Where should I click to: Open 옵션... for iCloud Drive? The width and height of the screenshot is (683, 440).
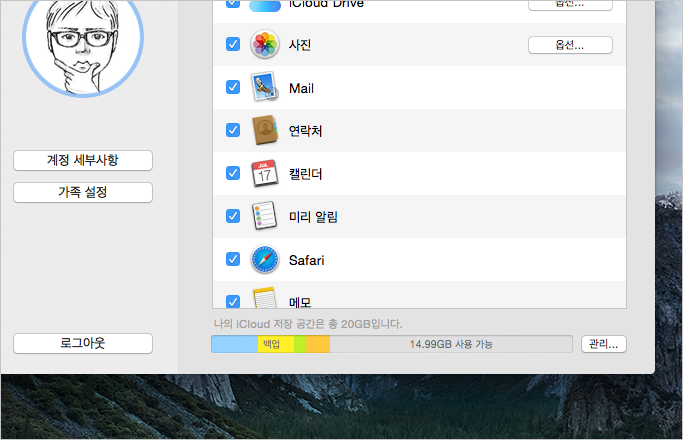coord(570,5)
